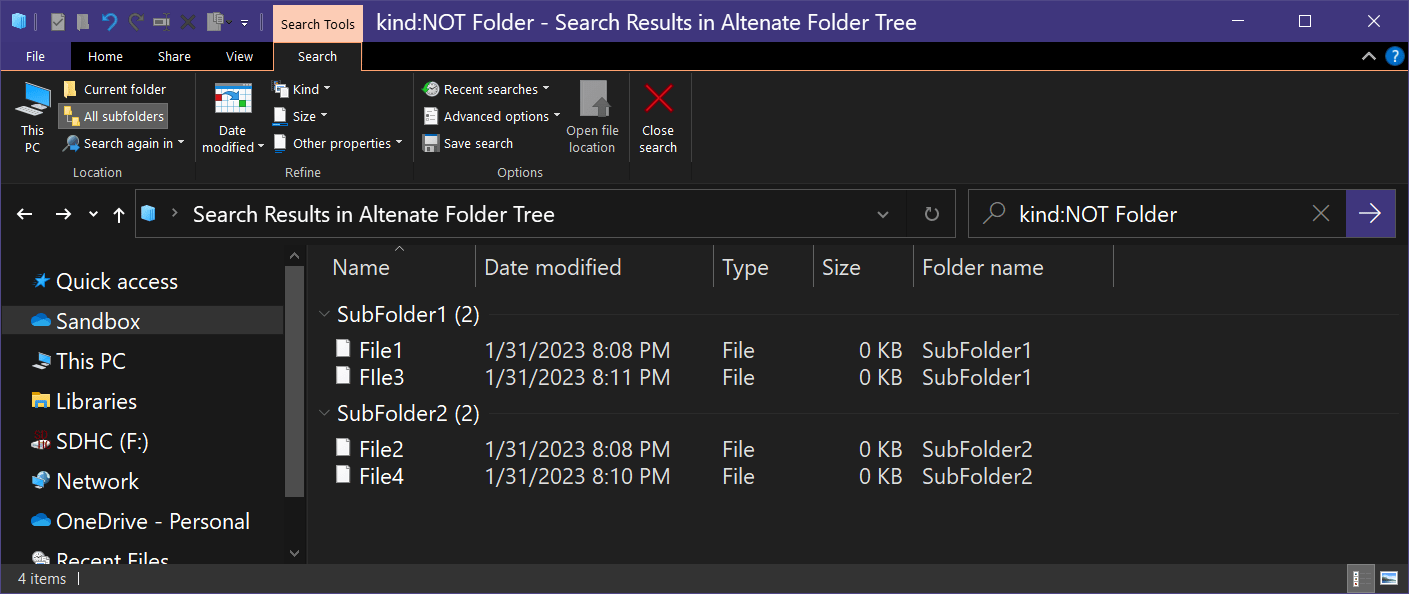Collapse the ribbon with the chevron
Viewport: 1409px width, 594px height.
point(1369,57)
